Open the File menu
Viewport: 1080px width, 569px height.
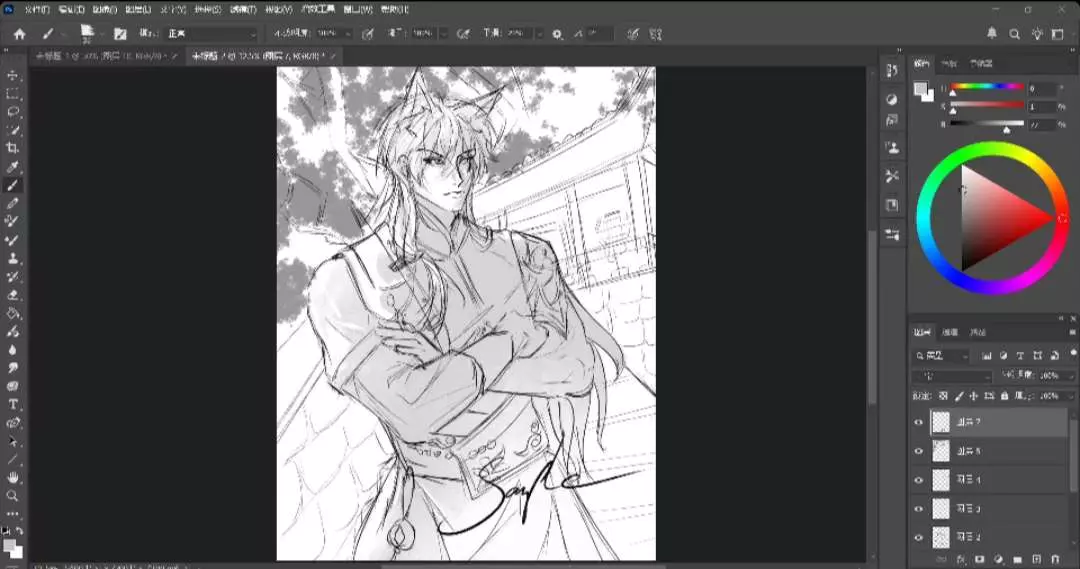37,9
